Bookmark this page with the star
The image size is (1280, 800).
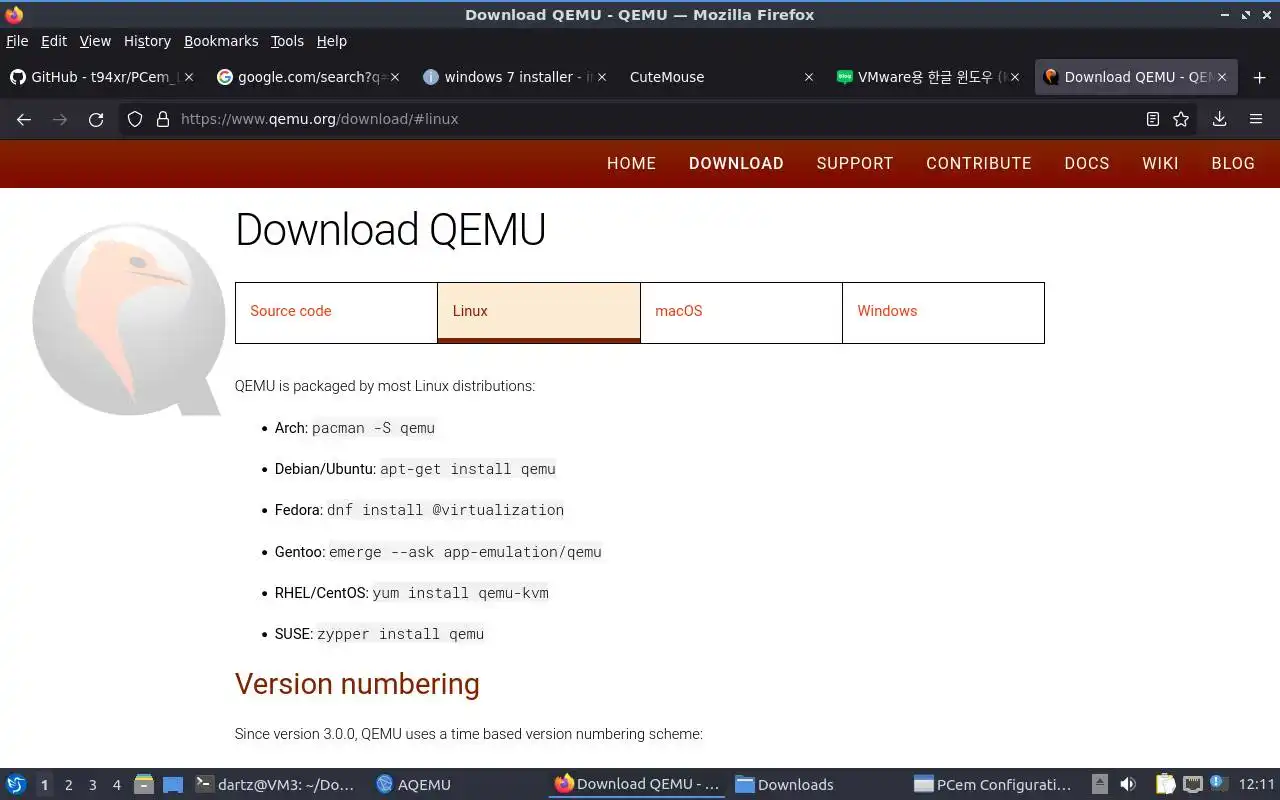coord(1181,119)
